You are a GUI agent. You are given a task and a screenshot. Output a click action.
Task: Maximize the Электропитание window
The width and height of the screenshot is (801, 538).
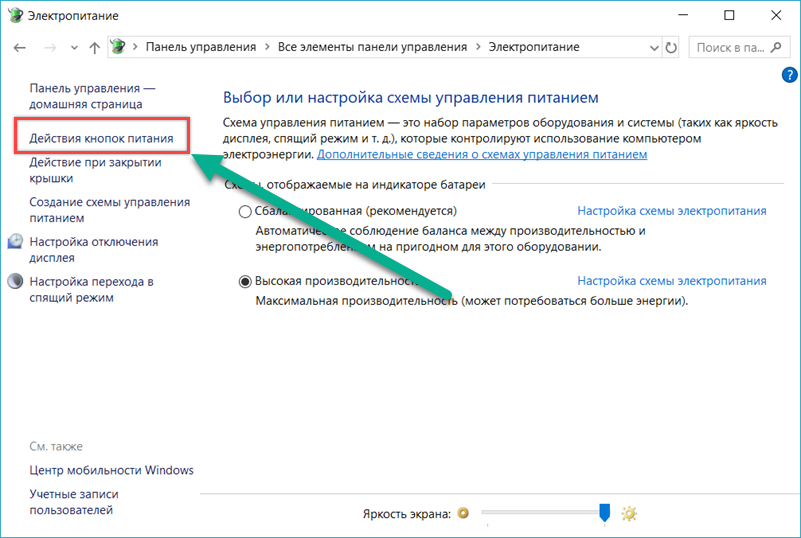click(729, 15)
